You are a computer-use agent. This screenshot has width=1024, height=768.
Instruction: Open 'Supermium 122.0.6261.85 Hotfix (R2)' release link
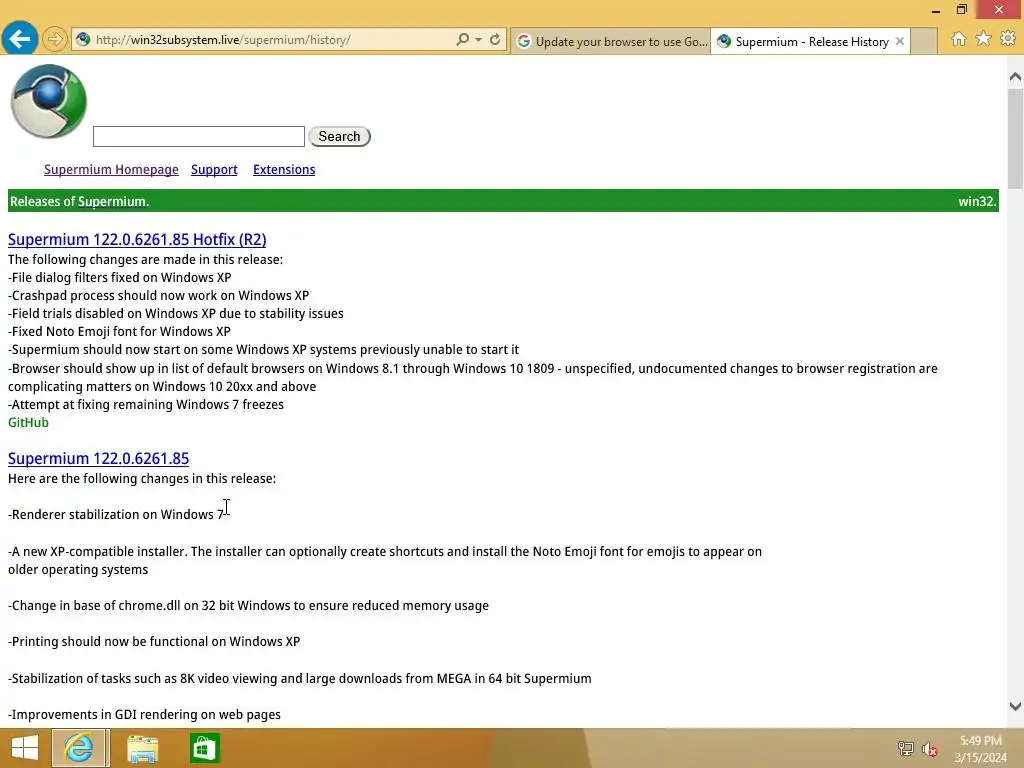point(137,240)
